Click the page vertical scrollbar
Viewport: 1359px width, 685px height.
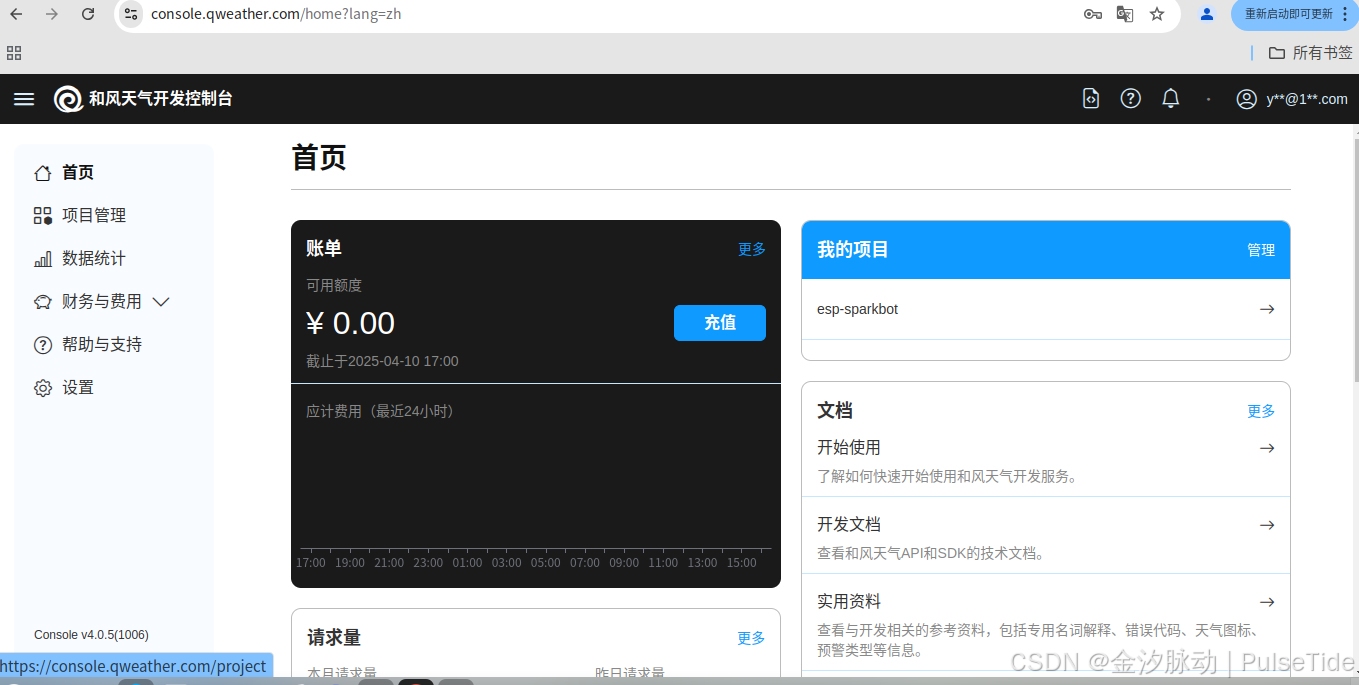click(1356, 260)
